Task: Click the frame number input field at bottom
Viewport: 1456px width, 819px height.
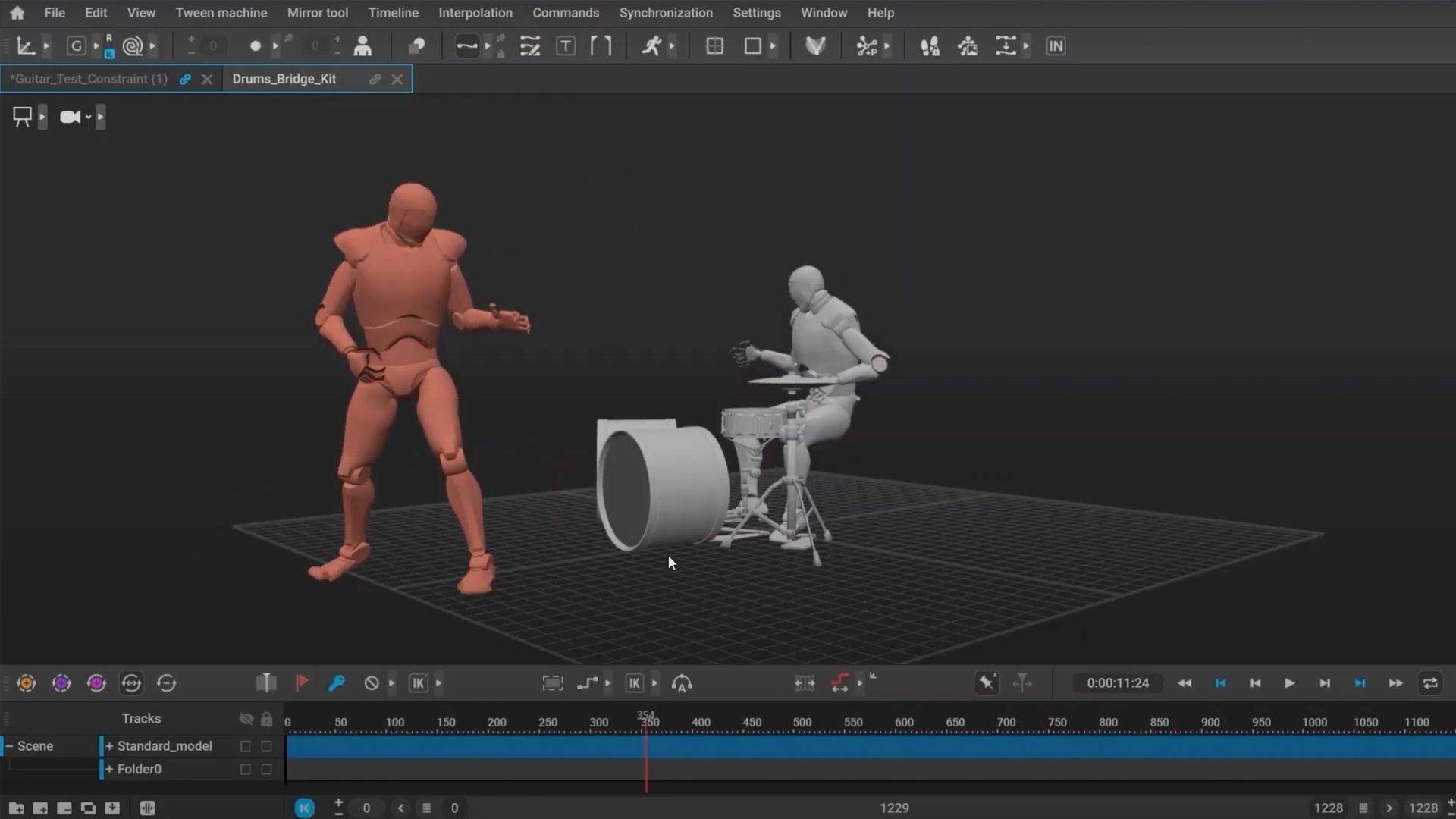Action: pyautogui.click(x=366, y=808)
